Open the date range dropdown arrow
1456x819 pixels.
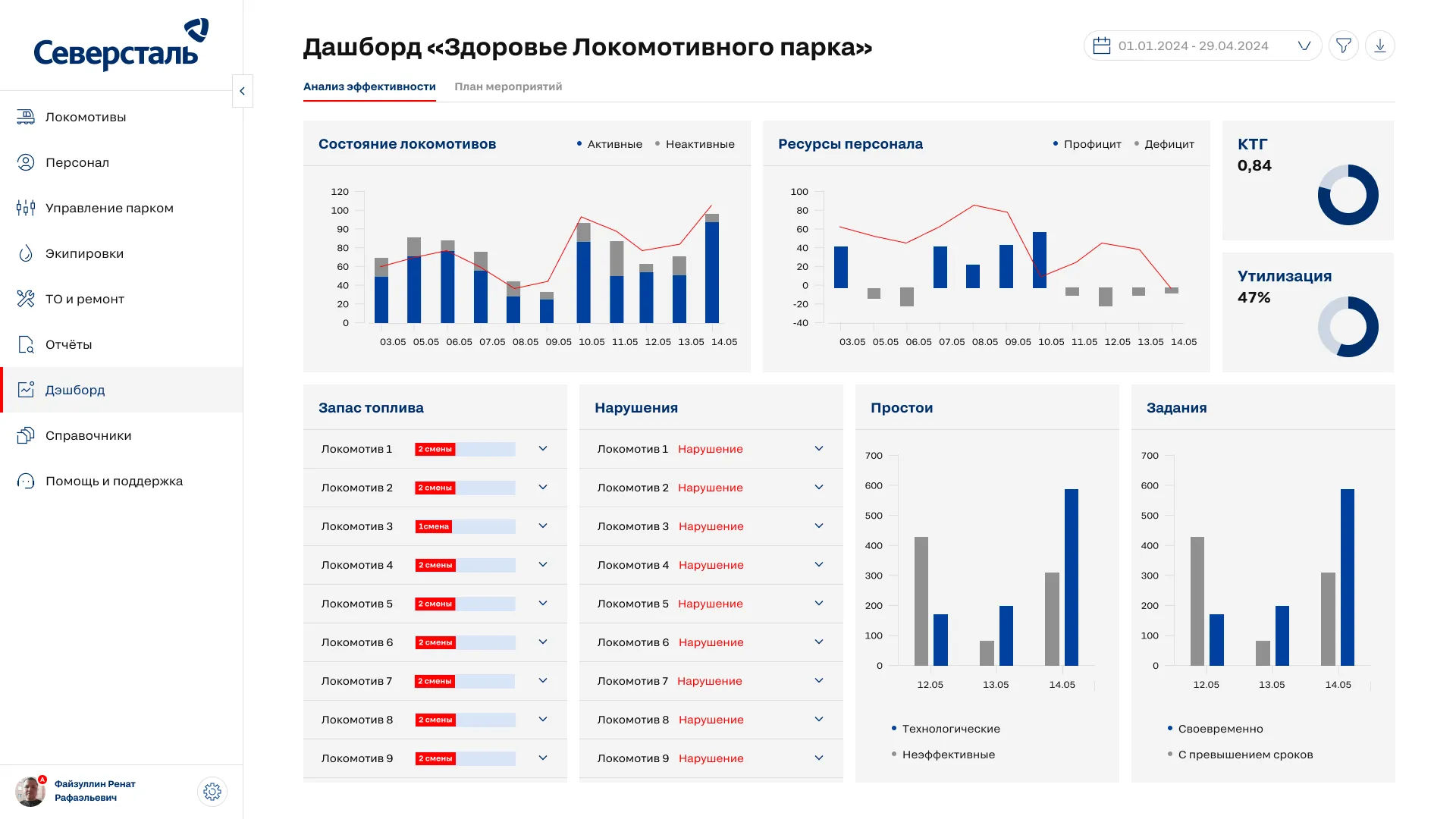click(1304, 45)
